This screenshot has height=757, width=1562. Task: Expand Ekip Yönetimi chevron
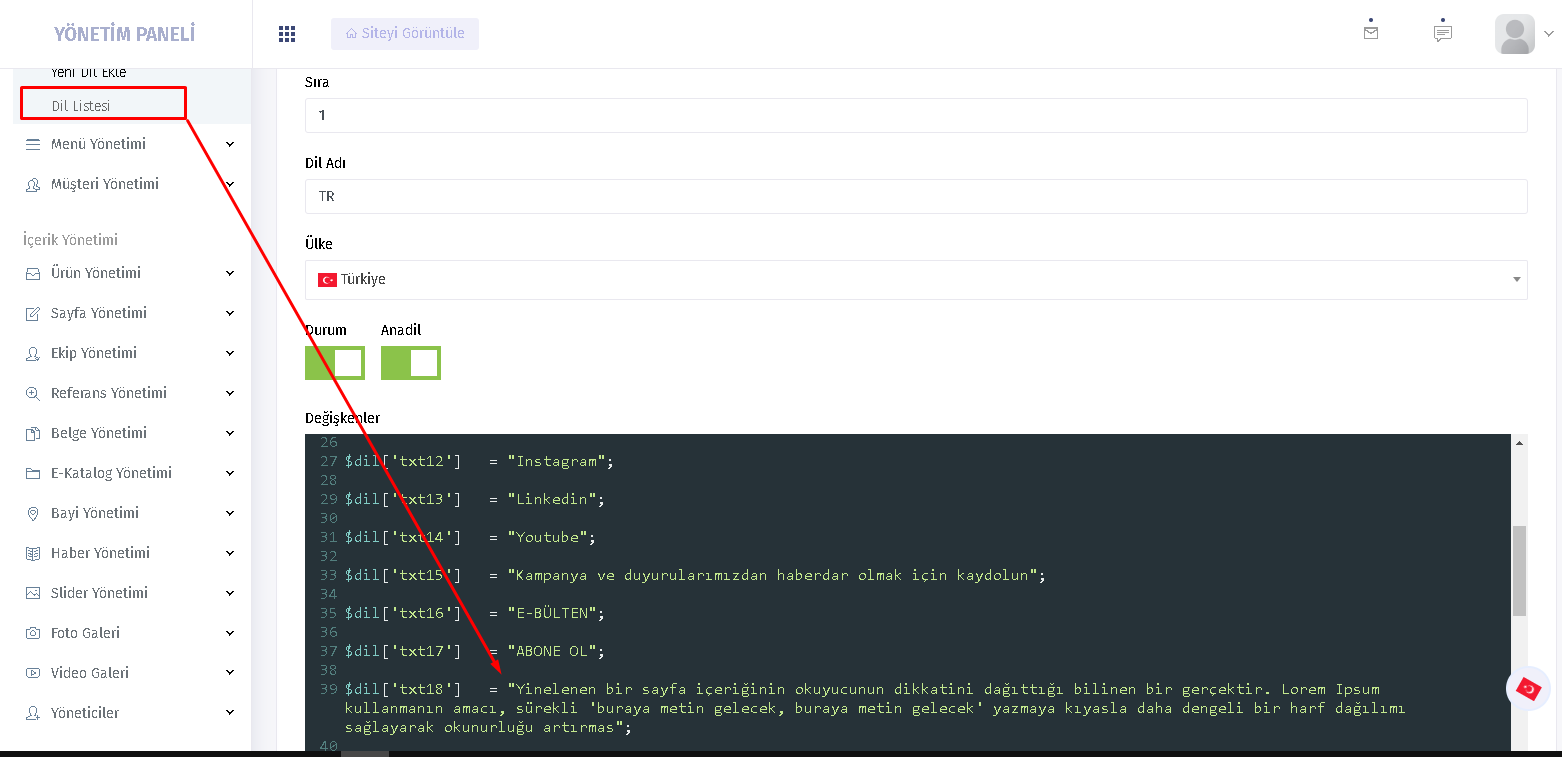(x=230, y=353)
